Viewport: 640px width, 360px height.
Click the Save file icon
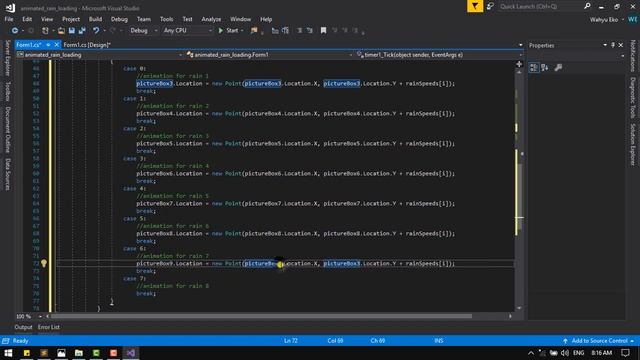(72, 31)
